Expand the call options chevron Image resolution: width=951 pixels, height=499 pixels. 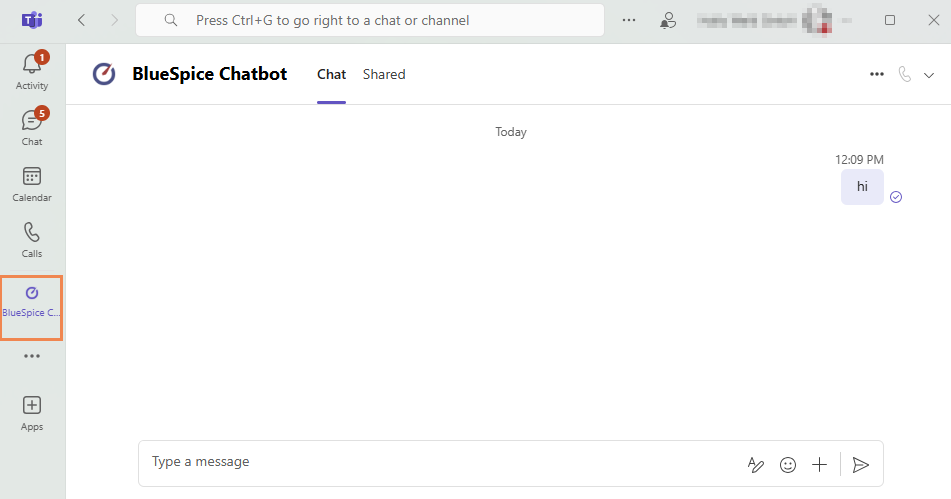(929, 74)
